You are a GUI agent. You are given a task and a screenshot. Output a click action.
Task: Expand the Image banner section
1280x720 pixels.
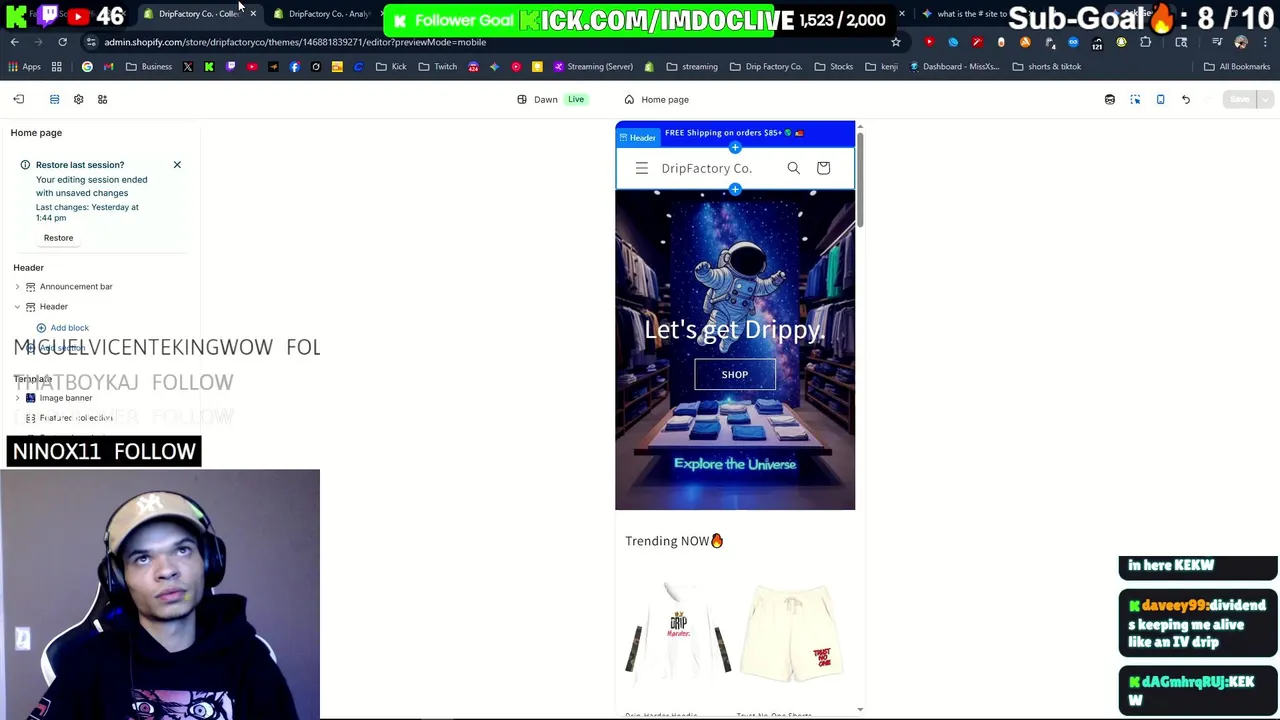[x=17, y=398]
